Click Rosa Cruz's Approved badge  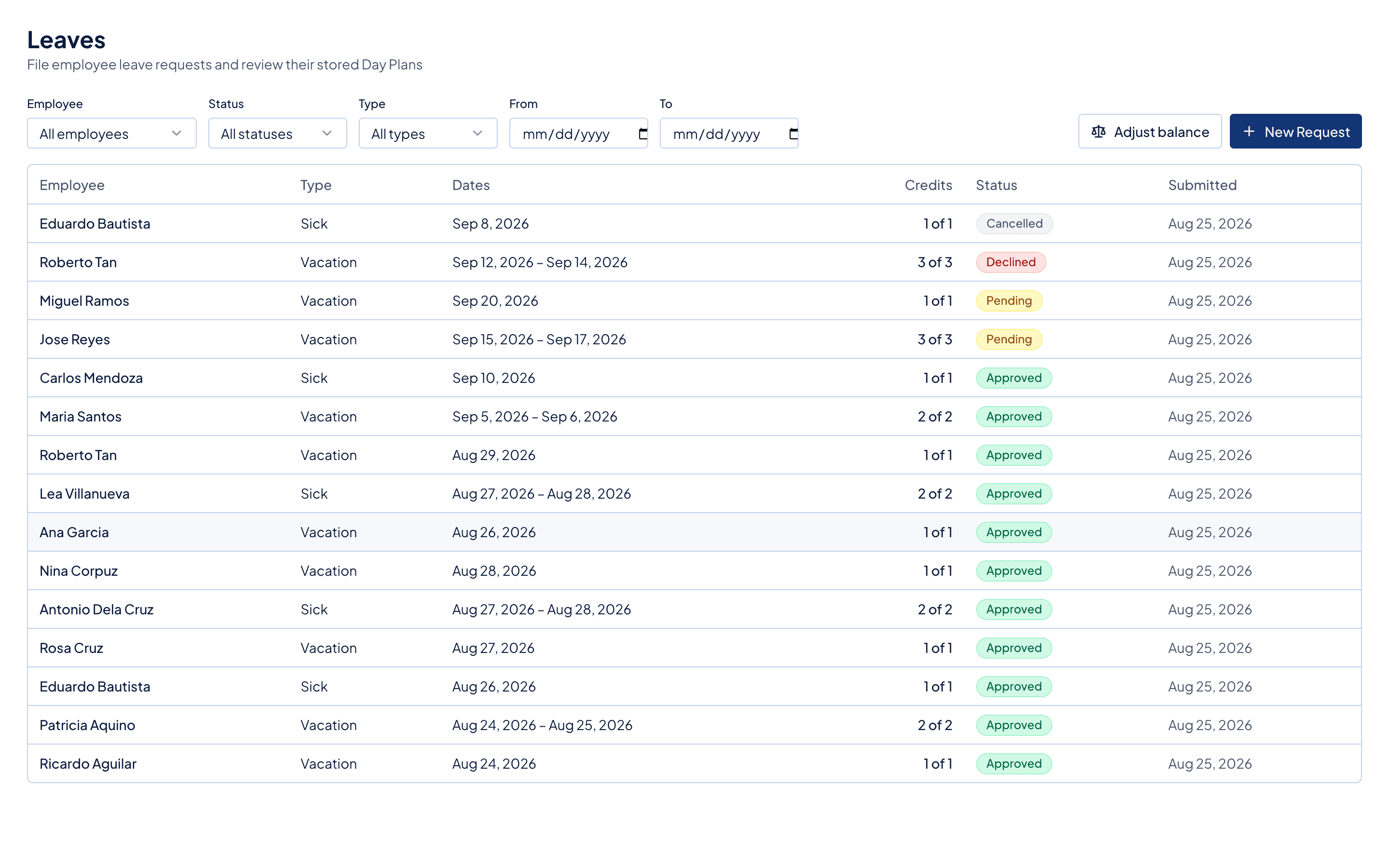click(x=1014, y=648)
